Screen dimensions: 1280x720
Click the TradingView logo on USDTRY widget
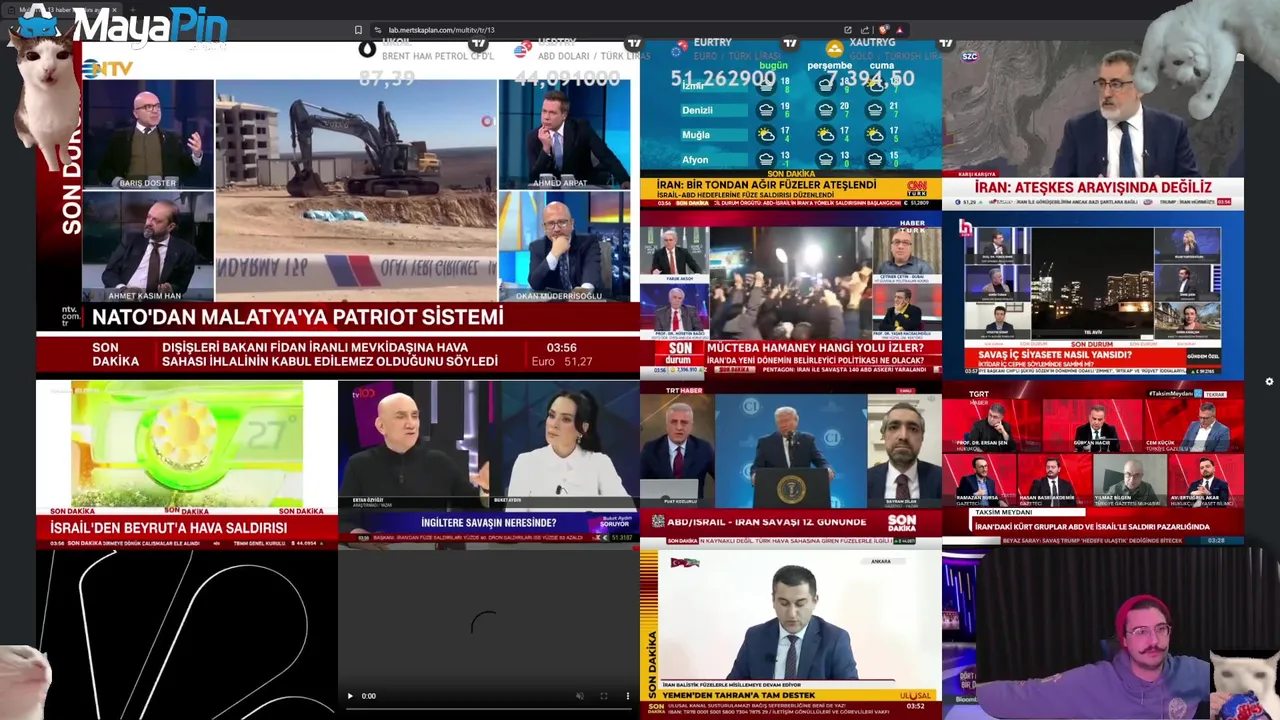pyautogui.click(x=633, y=43)
